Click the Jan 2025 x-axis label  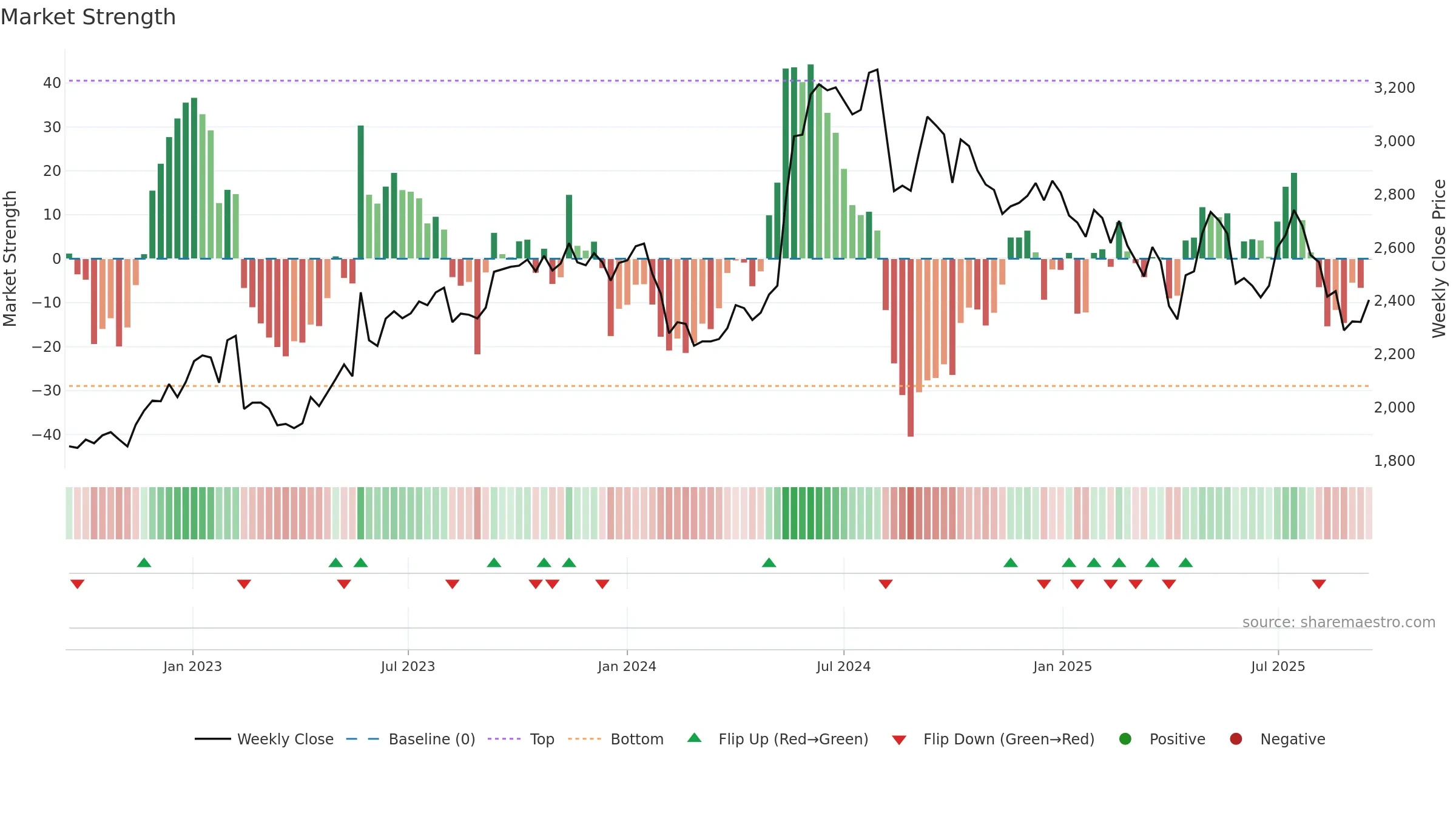(x=1062, y=666)
